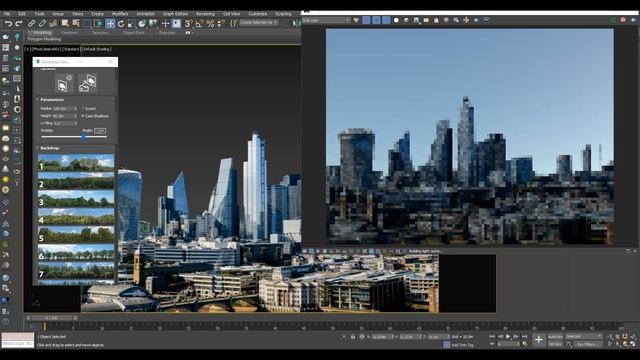Click the Edit Named Selection Sets icon
Viewport: 640px width, 360px height.
(233, 24)
